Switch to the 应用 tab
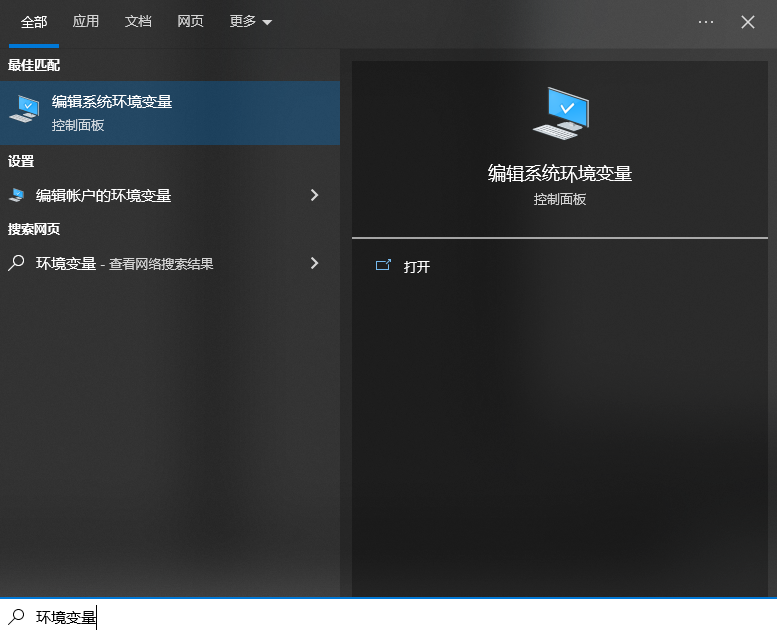Viewport: 777px width, 635px height. click(x=86, y=21)
